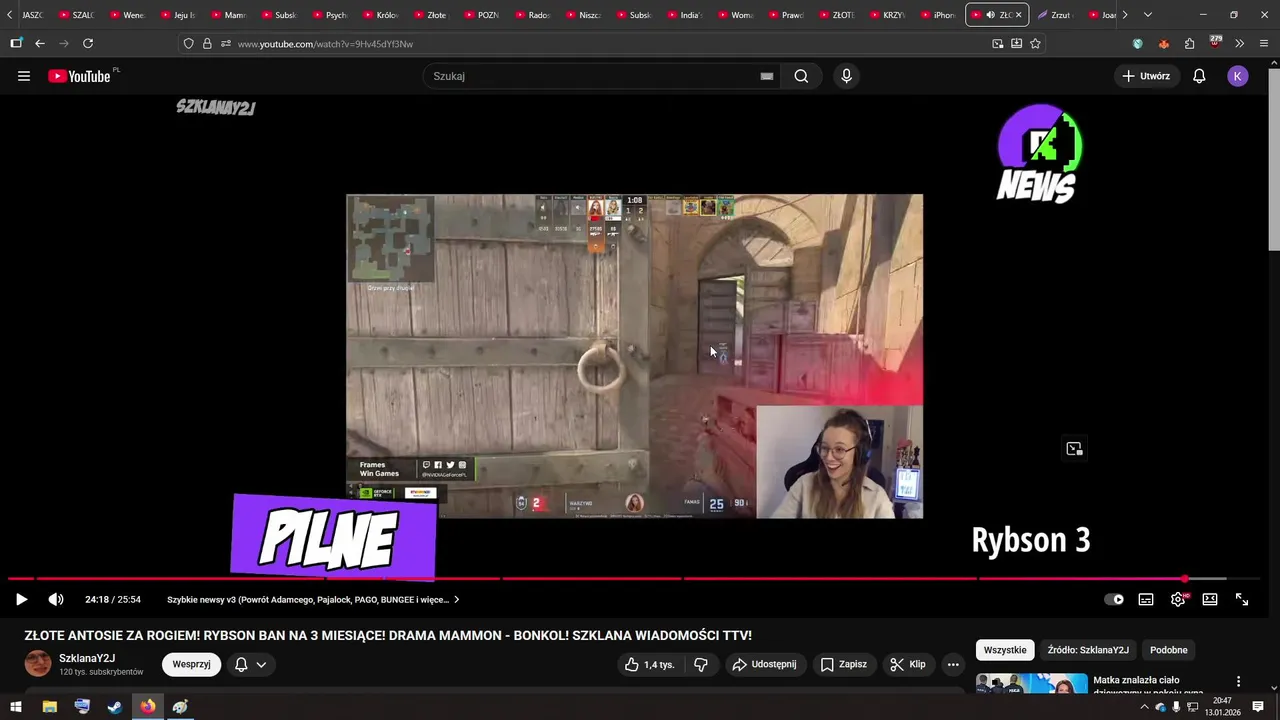Screen dimensions: 1280x720
Task: Open the 'Matka znalazła ciało' recommended thumbnail
Action: 1031,683
